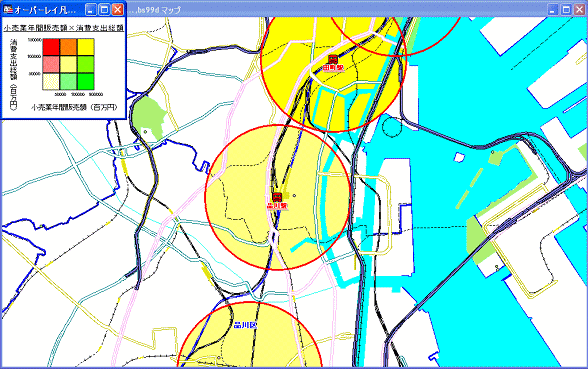The width and height of the screenshot is (588, 369).
Task: Click the 田町駅 station name label
Action: (x=333, y=68)
